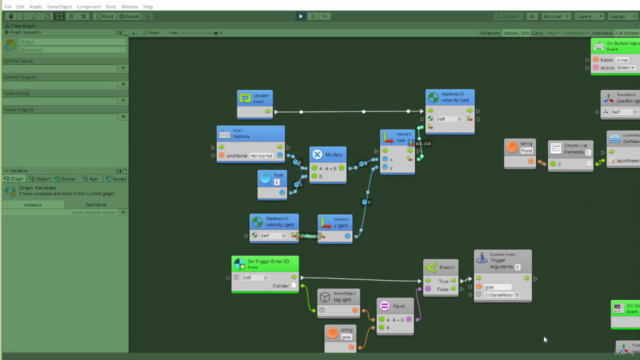Click the Equal node icon

(384, 306)
